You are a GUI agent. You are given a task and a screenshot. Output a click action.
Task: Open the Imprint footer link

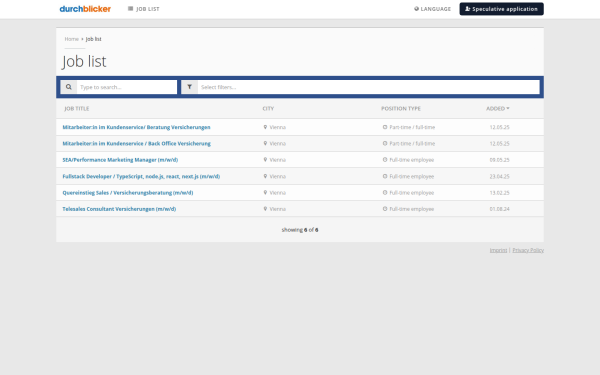click(x=498, y=250)
